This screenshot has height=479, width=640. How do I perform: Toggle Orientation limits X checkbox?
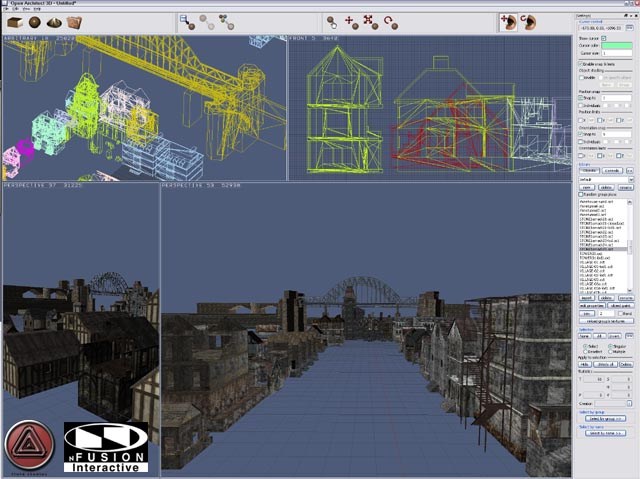click(x=581, y=156)
